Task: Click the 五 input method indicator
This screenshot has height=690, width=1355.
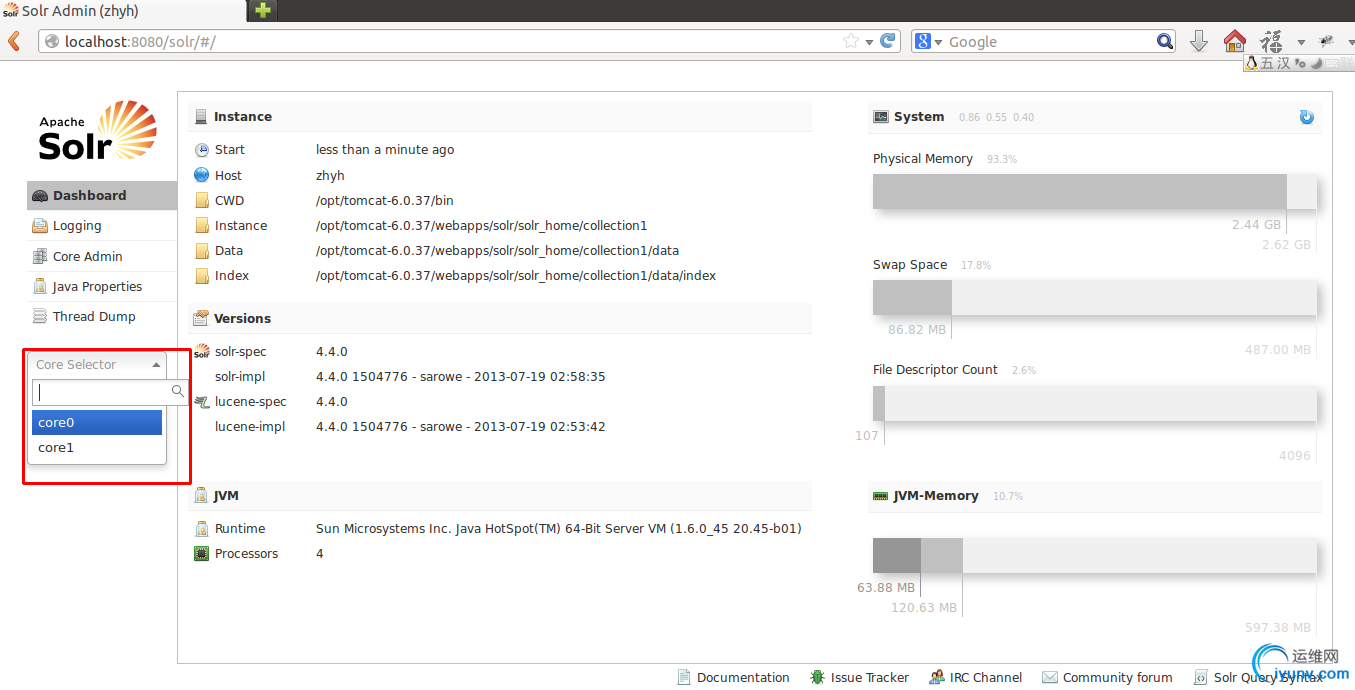Action: (1268, 63)
